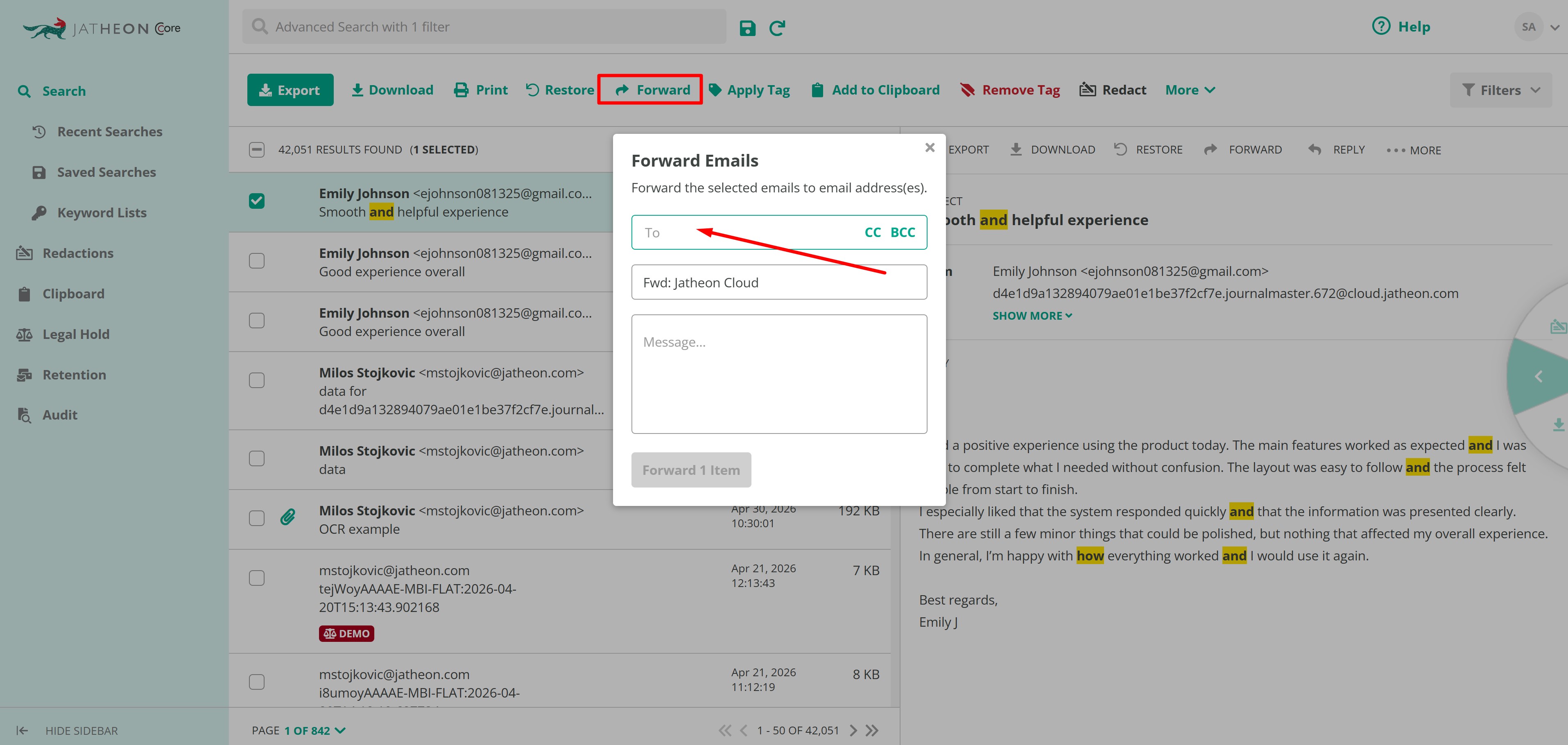This screenshot has width=1568, height=745.
Task: Click the SA user avatar
Action: click(x=1528, y=27)
